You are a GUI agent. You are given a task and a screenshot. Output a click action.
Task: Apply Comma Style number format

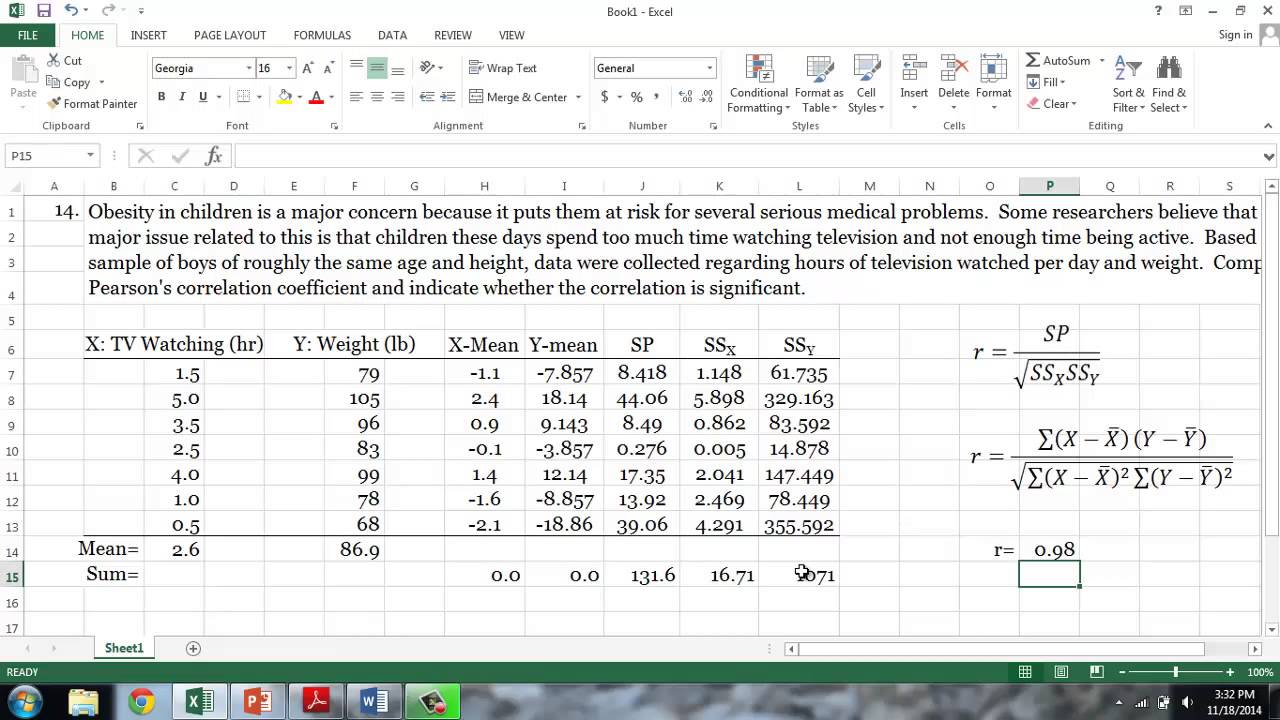click(x=657, y=97)
